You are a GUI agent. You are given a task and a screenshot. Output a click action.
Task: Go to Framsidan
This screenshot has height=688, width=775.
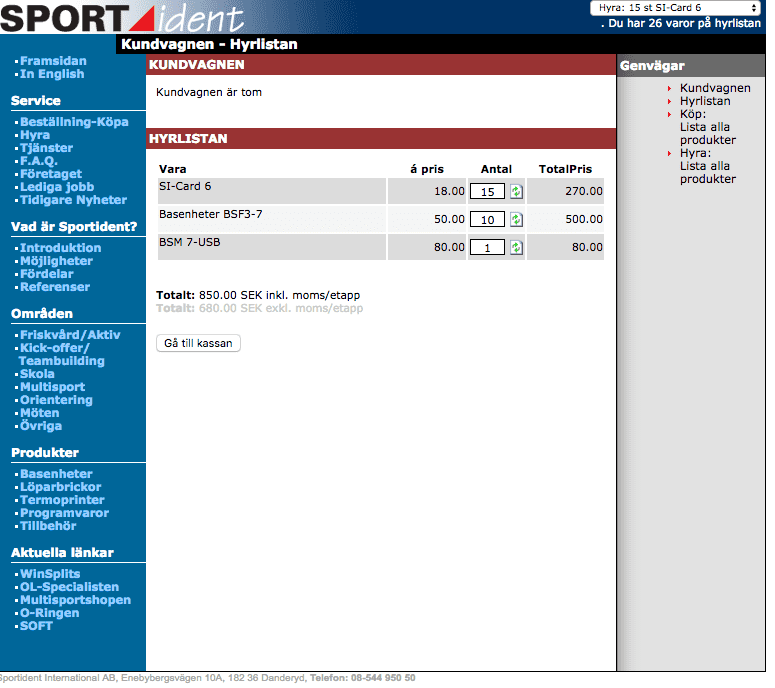point(53,61)
